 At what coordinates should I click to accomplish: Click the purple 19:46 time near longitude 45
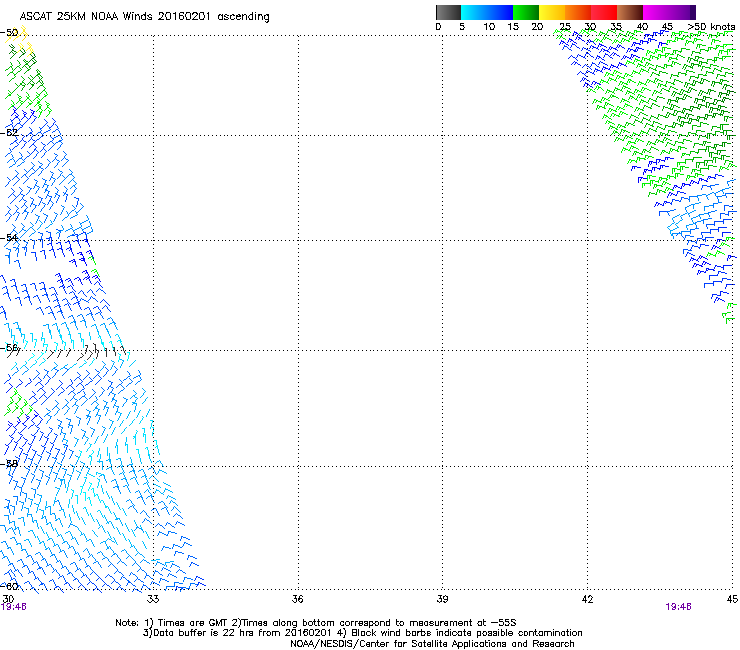point(678,607)
